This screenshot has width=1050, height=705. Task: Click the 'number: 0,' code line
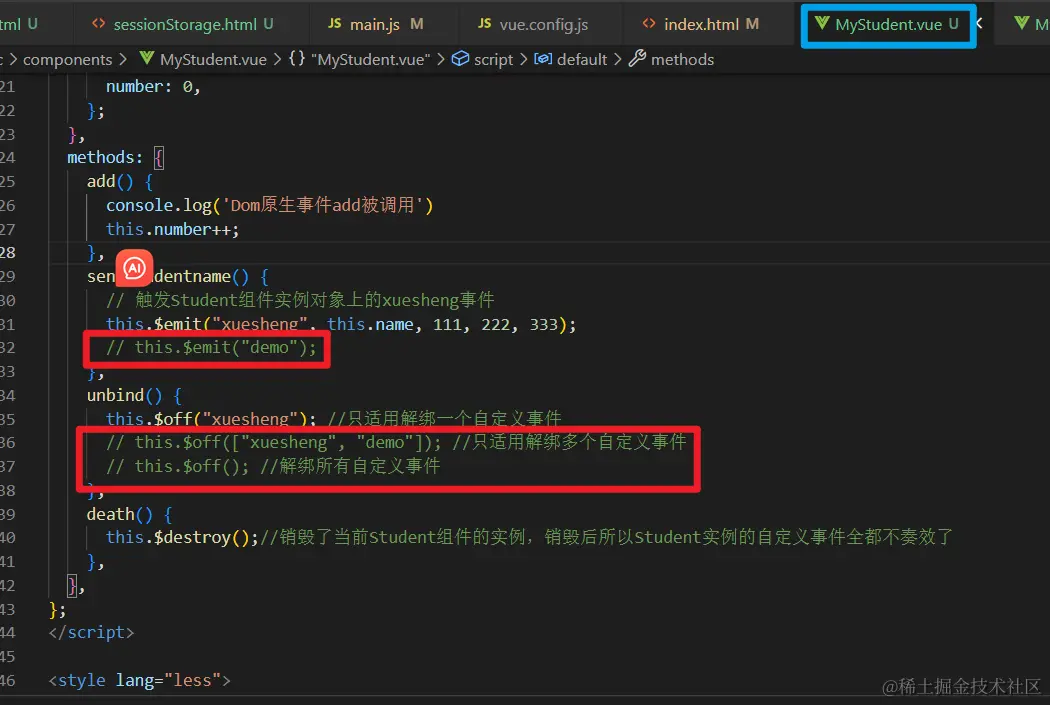coord(153,87)
